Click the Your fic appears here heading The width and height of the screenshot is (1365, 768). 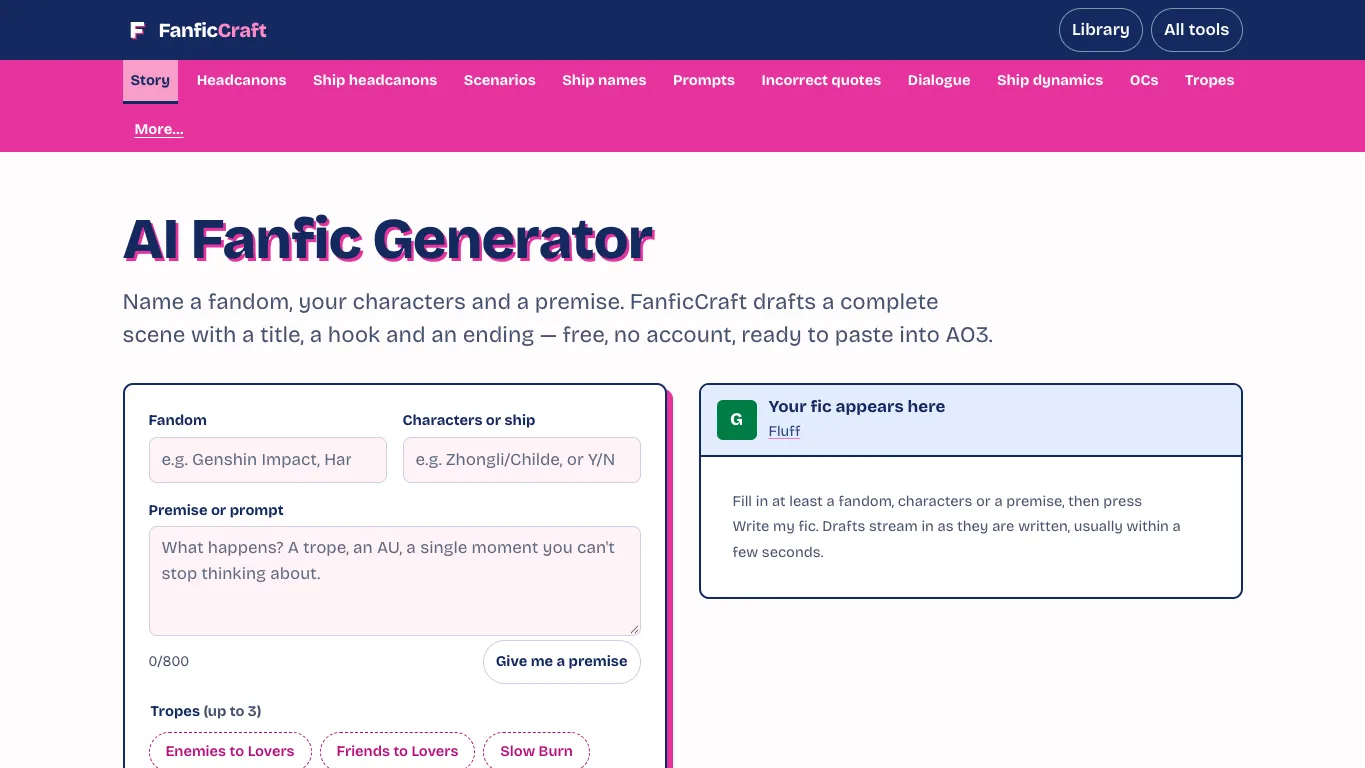856,406
